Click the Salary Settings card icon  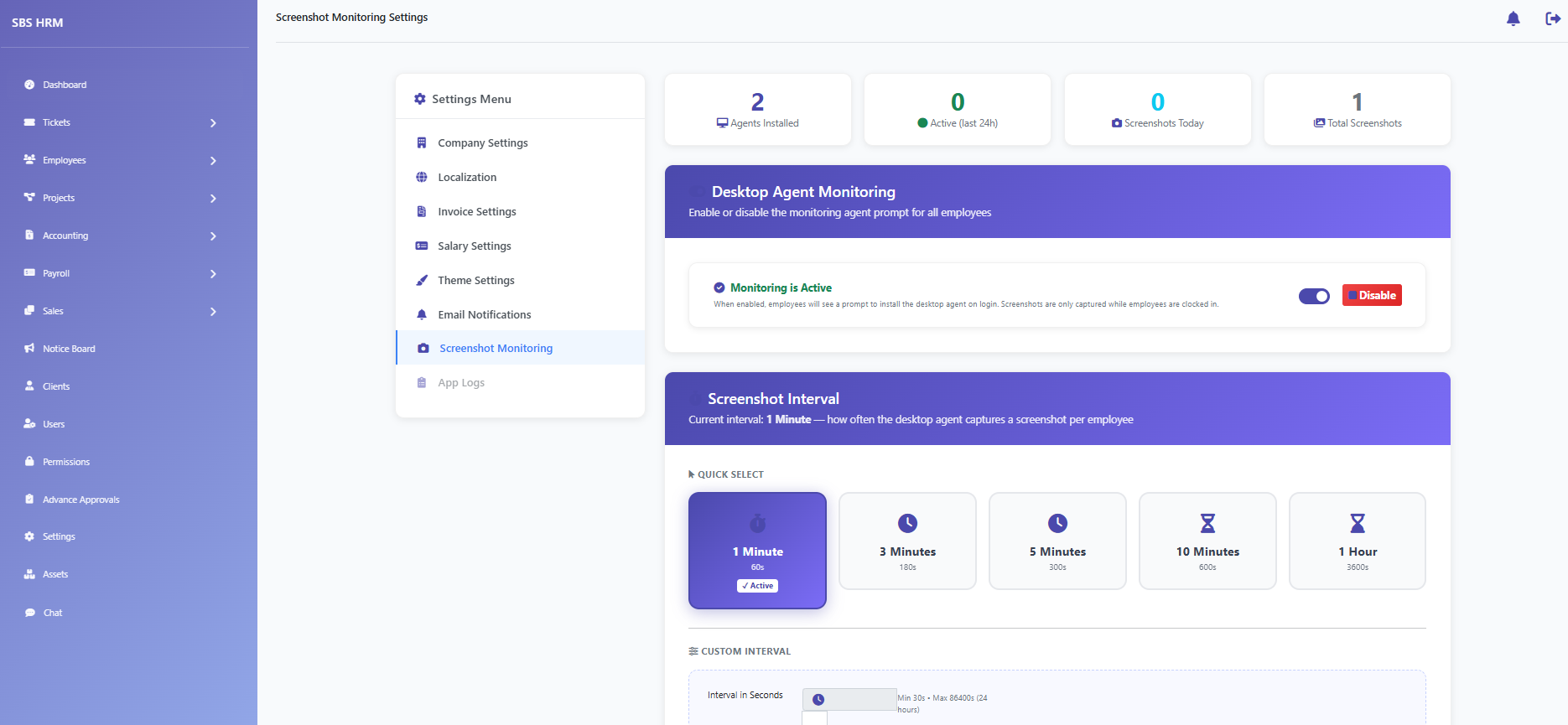tap(422, 246)
